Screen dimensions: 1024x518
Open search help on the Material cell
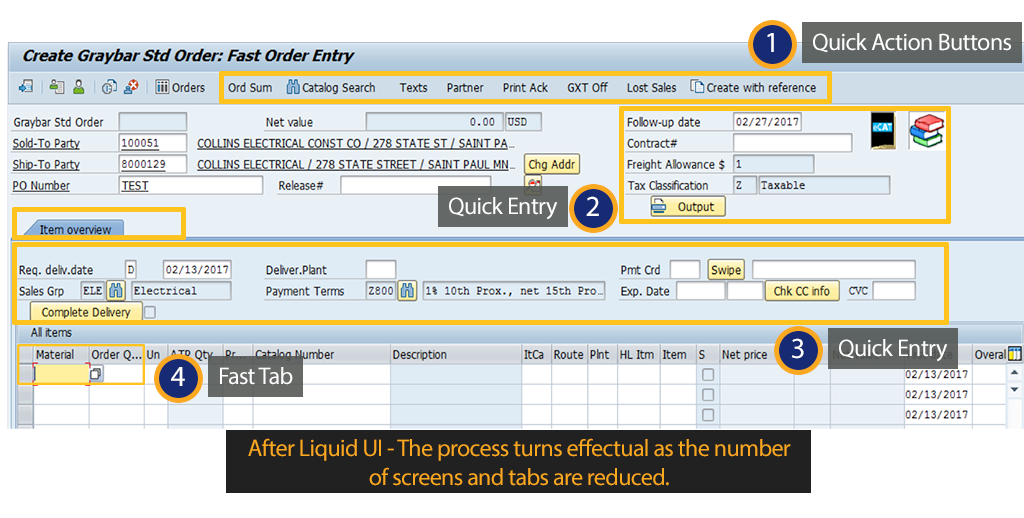tap(97, 374)
